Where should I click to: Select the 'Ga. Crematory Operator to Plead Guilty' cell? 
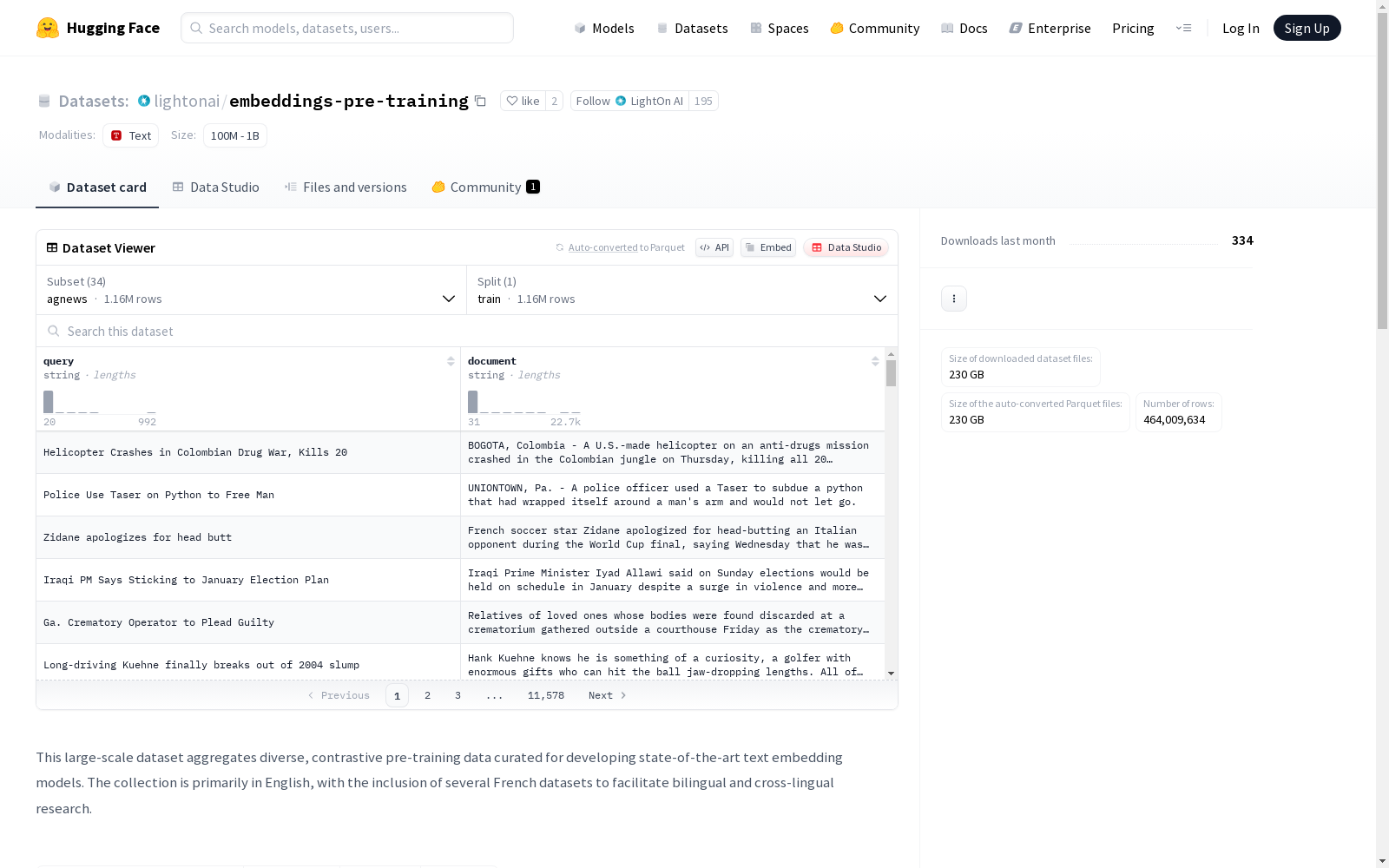tap(248, 622)
